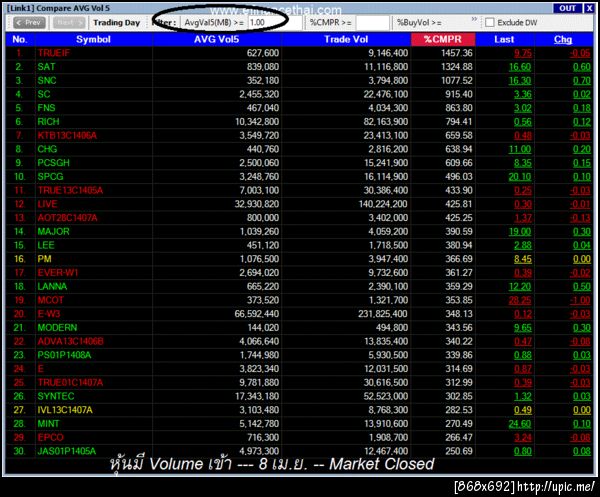
Task: Click MINT last price 24.60
Action: [520, 424]
